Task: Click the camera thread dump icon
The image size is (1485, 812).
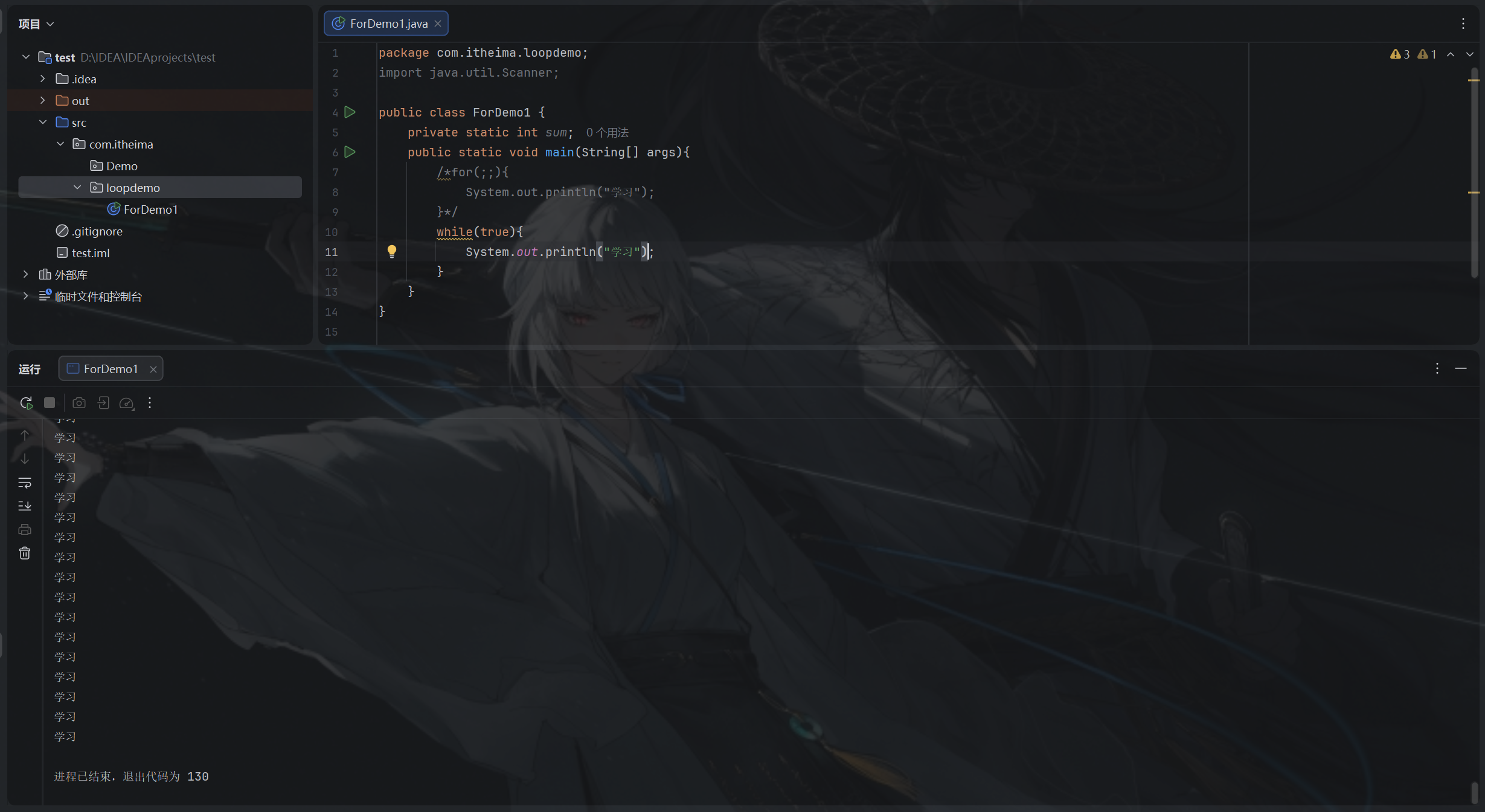Action: [x=79, y=403]
